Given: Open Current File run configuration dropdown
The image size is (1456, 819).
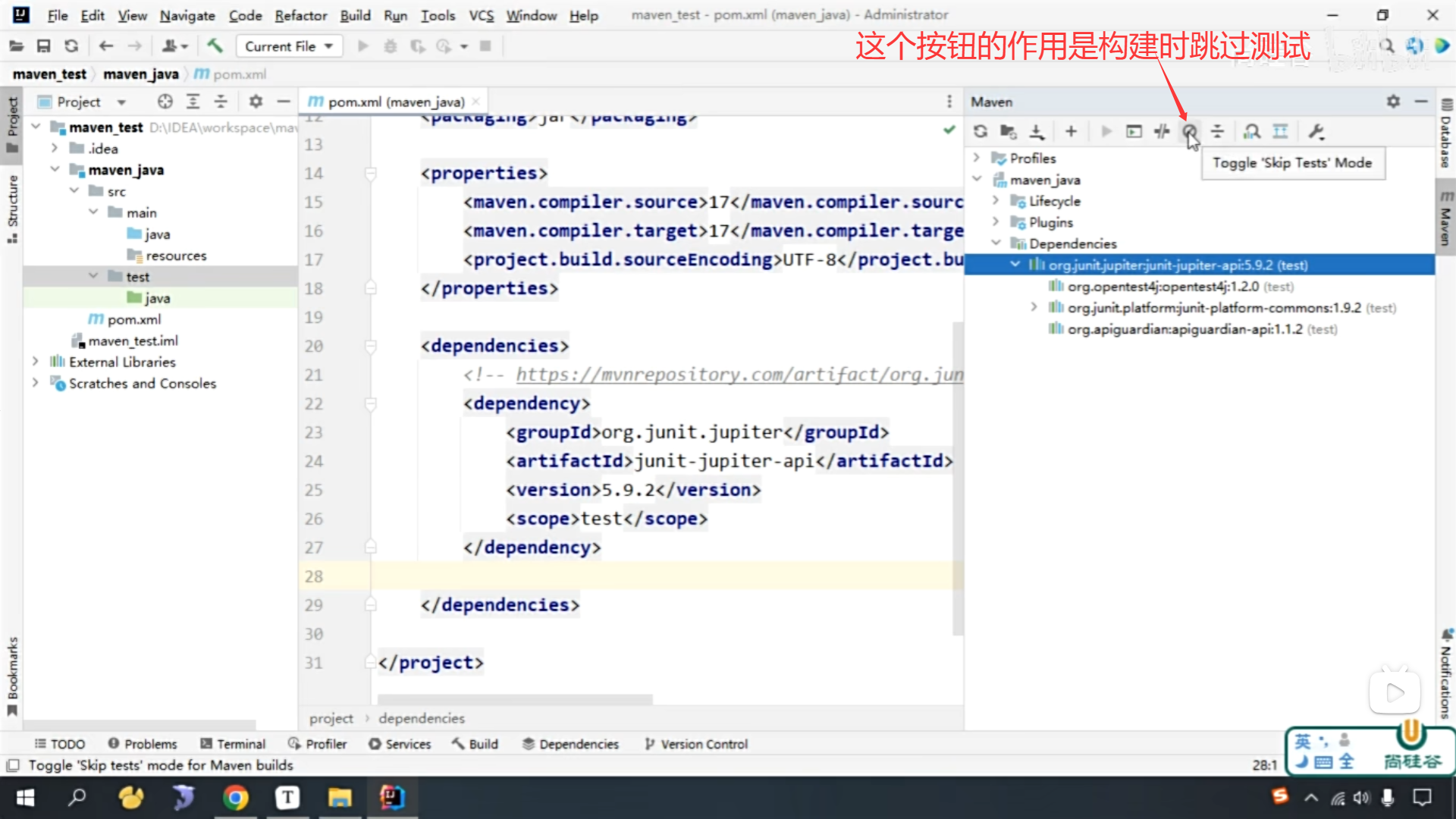Looking at the screenshot, I should (289, 46).
